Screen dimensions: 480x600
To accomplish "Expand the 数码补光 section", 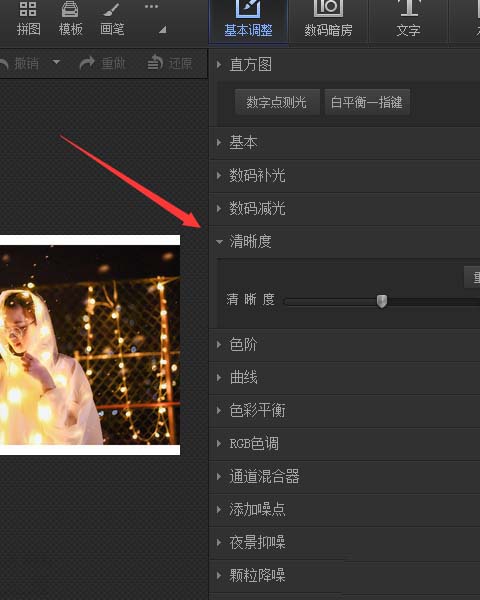I will pyautogui.click(x=344, y=175).
